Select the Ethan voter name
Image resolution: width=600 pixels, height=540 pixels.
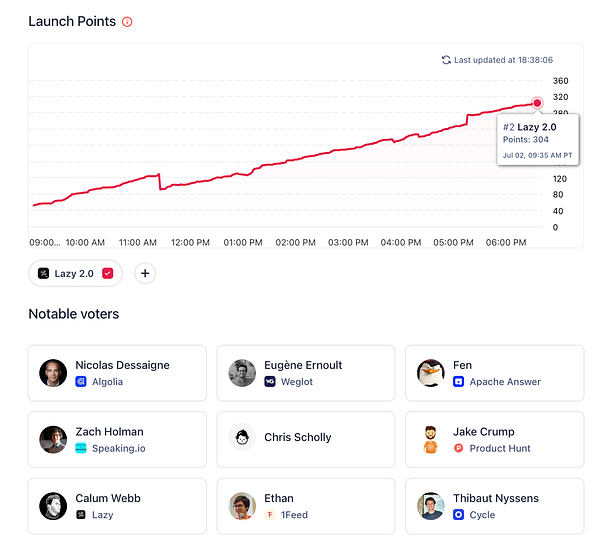click(279, 498)
